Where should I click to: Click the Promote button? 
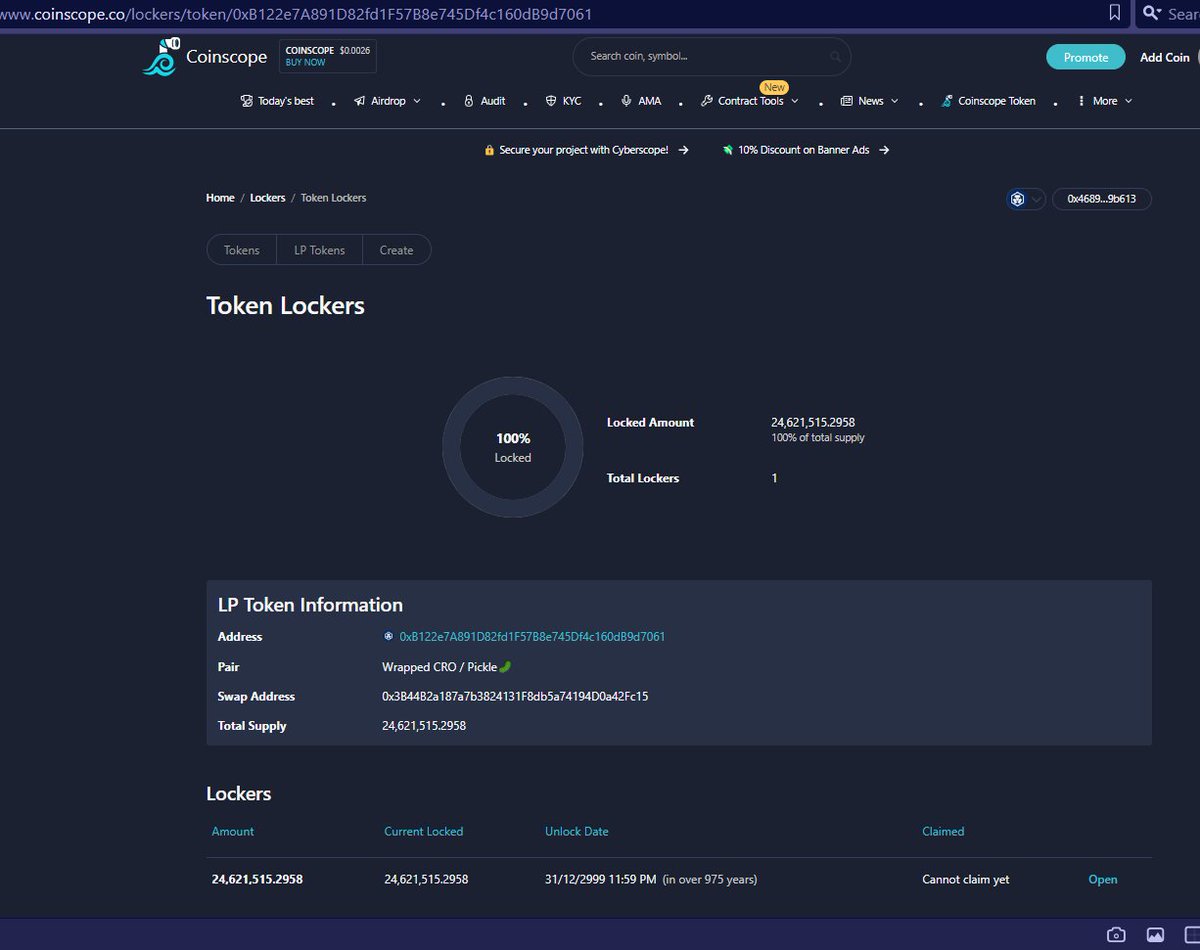tap(1086, 57)
